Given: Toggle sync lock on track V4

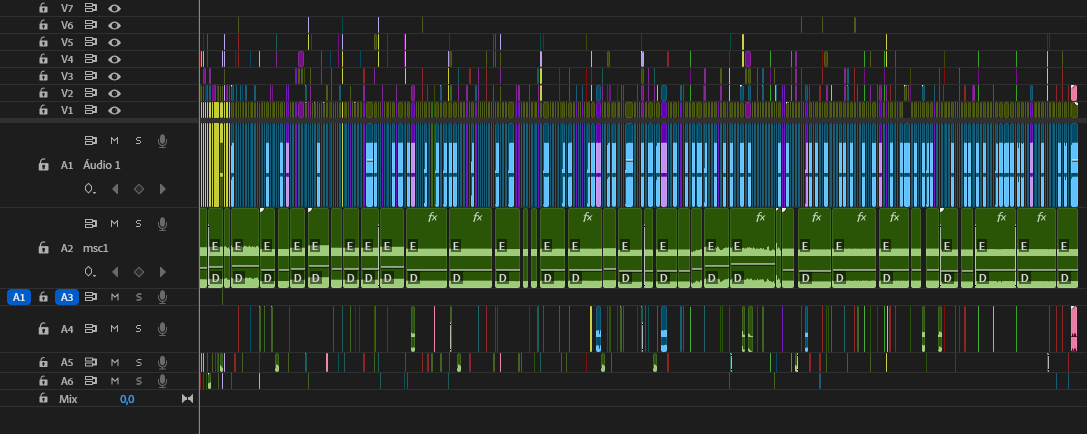Looking at the screenshot, I should tap(91, 59).
